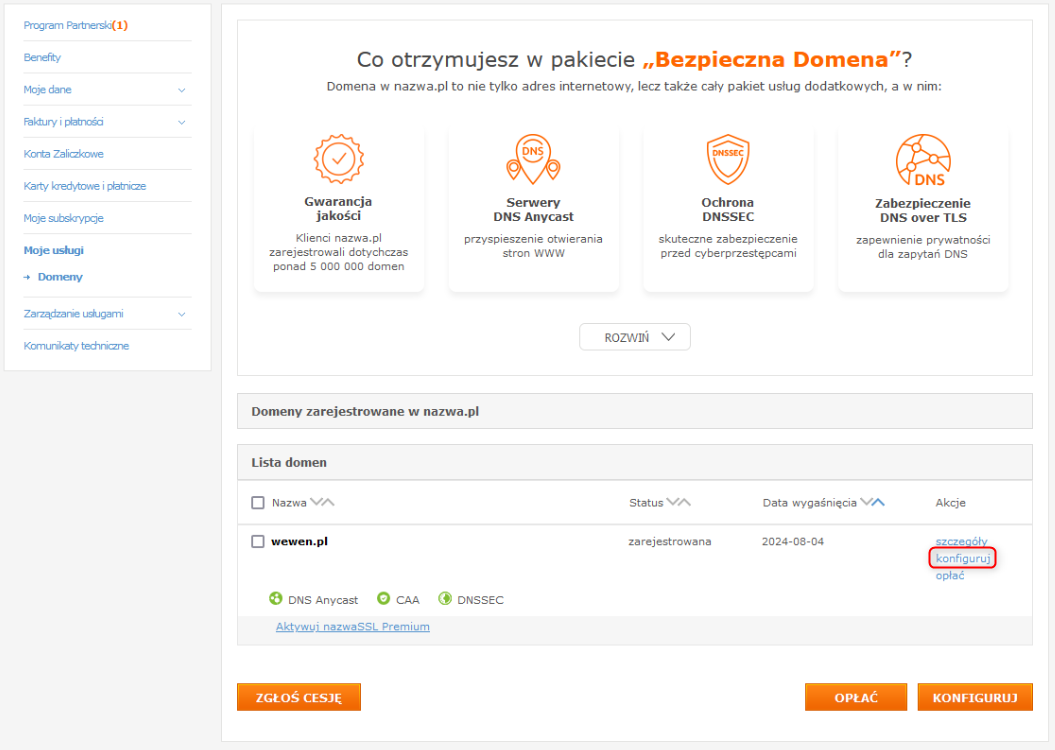Click the orange OPŁAĆ button
Image resolution: width=1055 pixels, height=750 pixels.
tap(856, 698)
